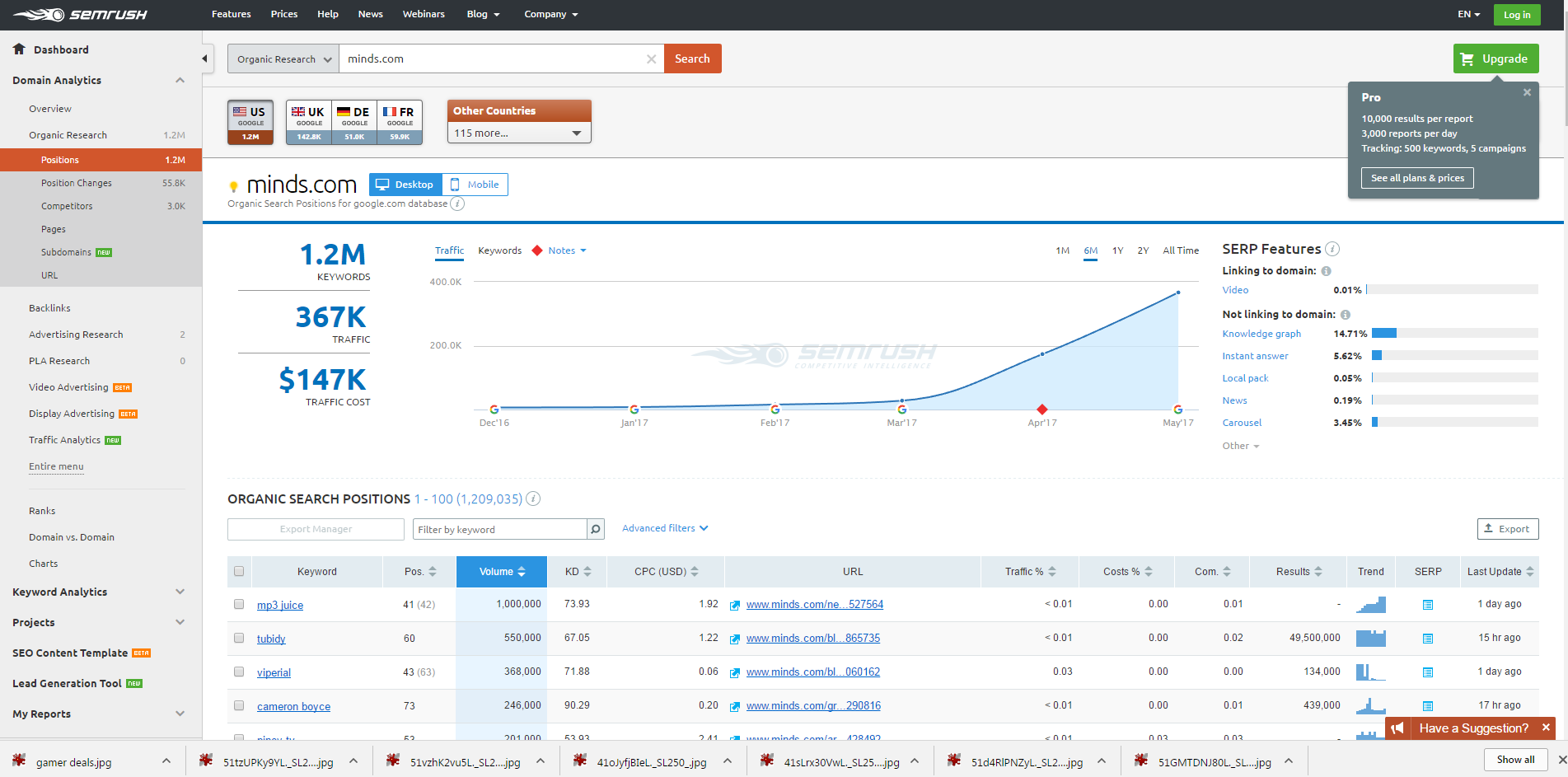This screenshot has width=1568, height=777.
Task: Click the red marker on Apr'17
Action: (x=1042, y=410)
